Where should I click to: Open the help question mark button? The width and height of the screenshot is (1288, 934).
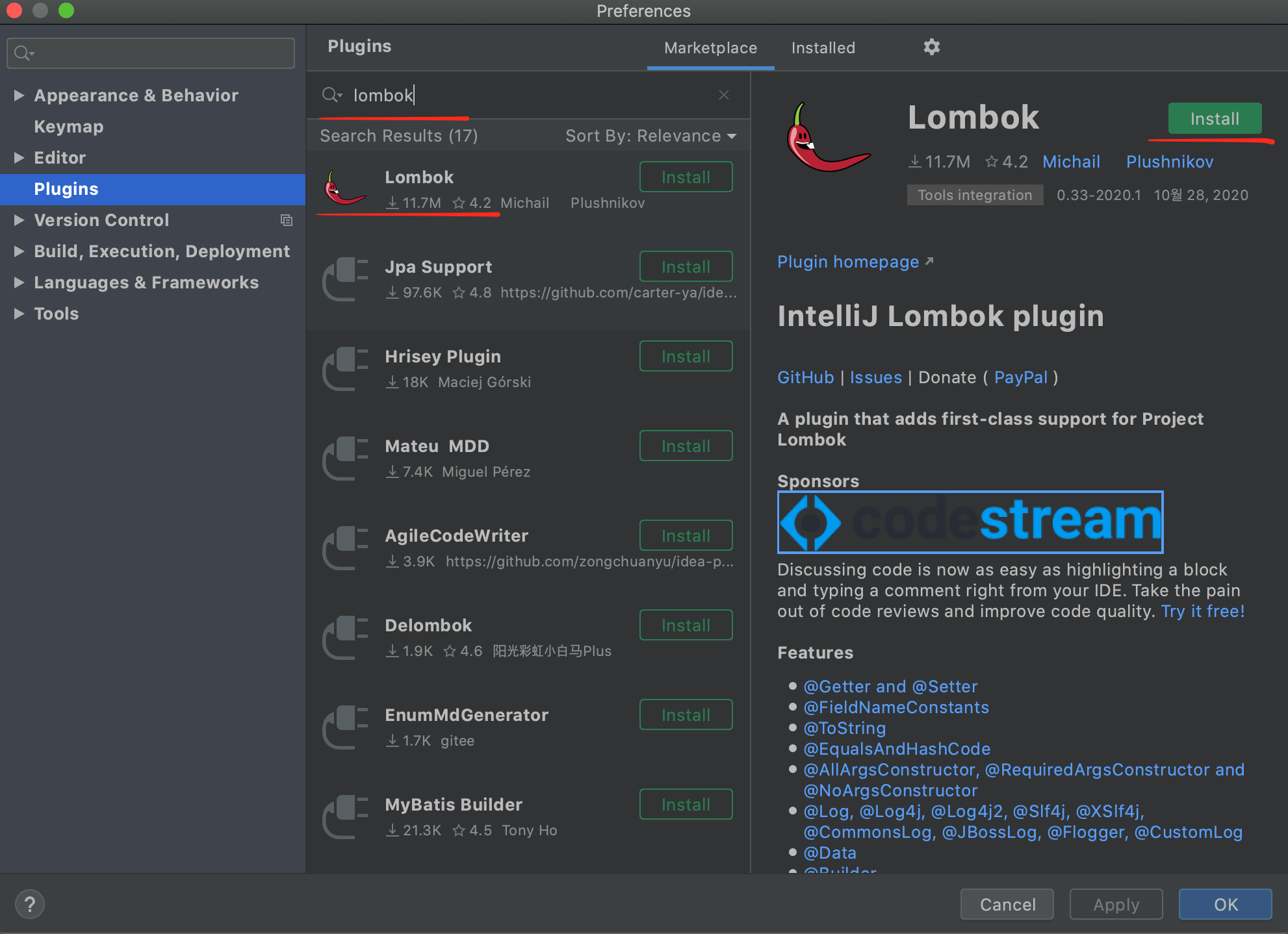tap(30, 904)
